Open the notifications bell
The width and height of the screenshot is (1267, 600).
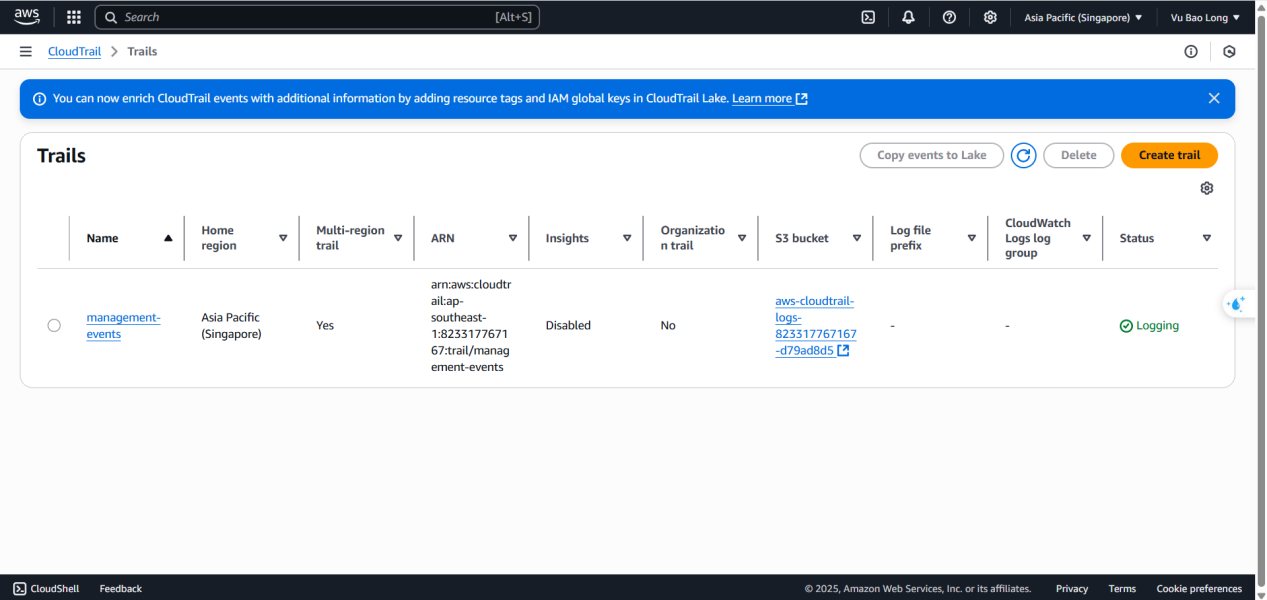coord(908,17)
